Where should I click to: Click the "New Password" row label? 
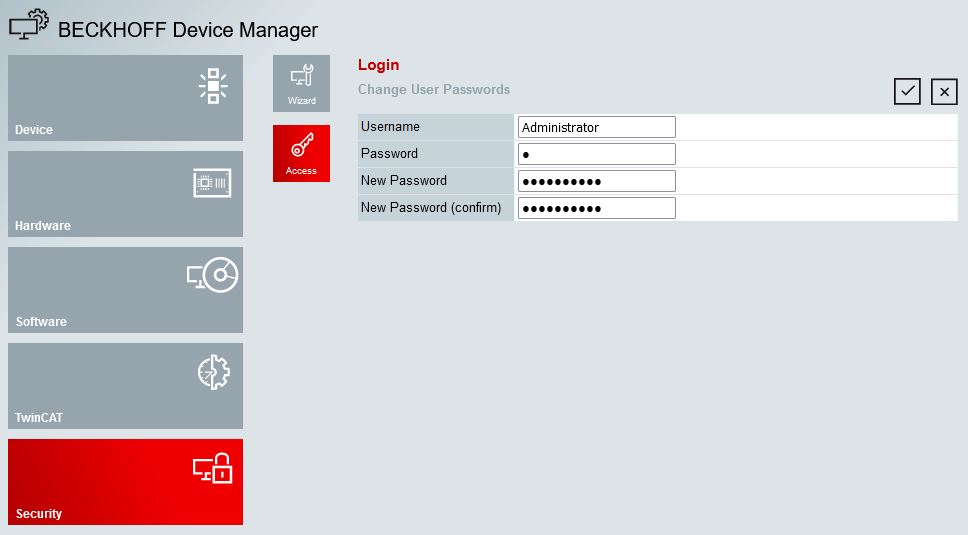point(404,181)
